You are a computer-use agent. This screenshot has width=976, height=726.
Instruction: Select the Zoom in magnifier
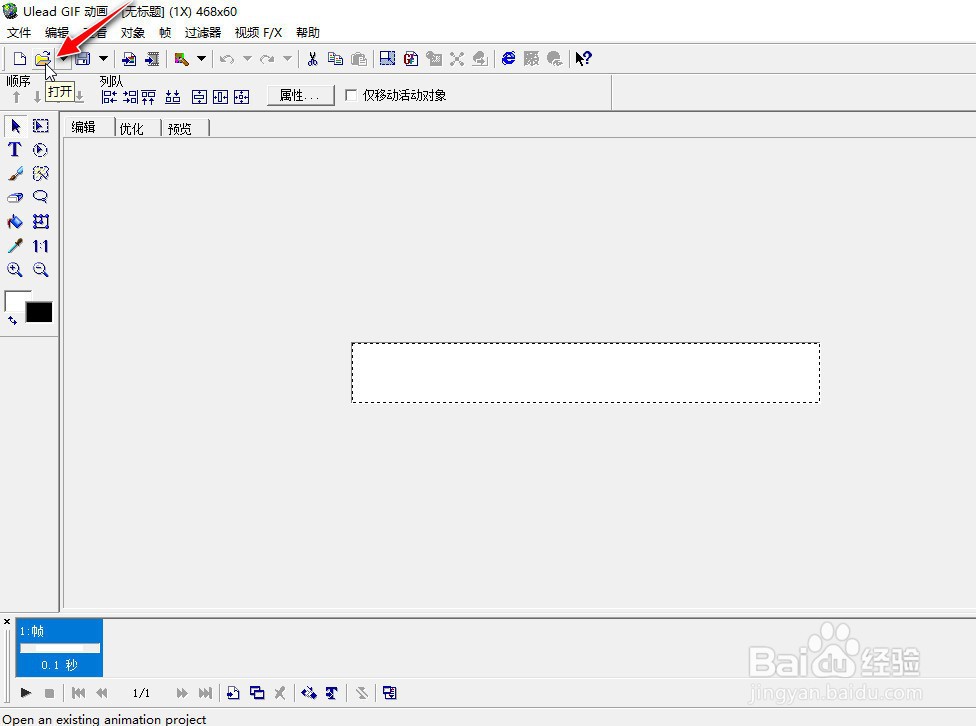(x=15, y=270)
